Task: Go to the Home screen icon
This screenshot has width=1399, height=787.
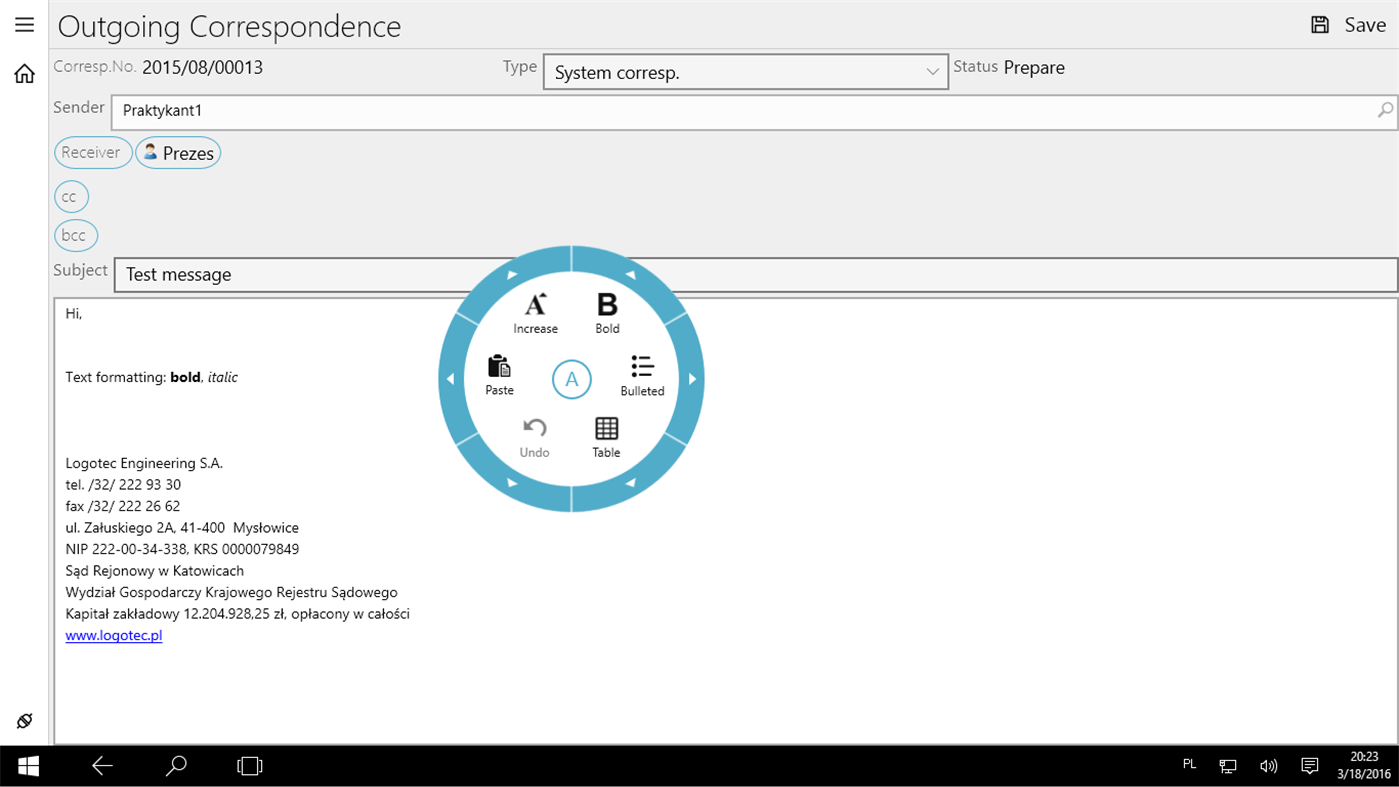Action: coord(24,73)
